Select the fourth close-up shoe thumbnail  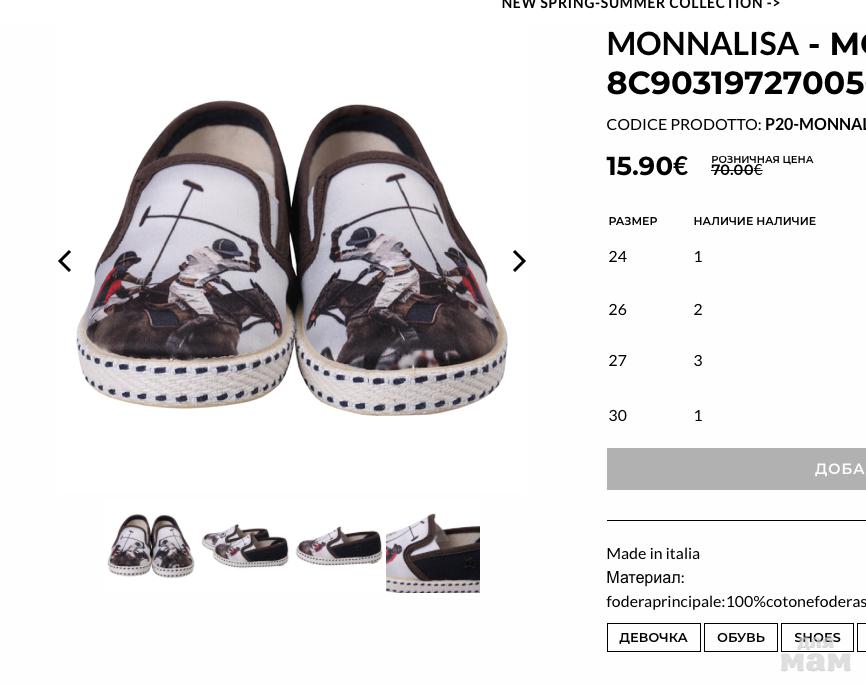coord(432,551)
